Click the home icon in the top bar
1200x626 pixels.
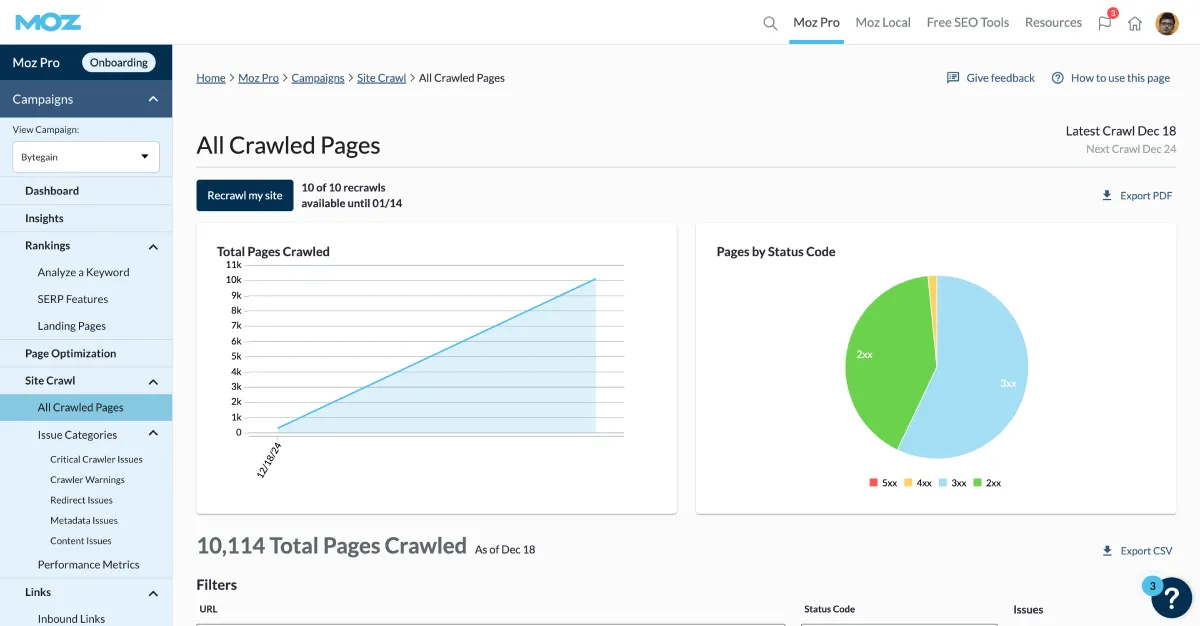click(x=1135, y=22)
